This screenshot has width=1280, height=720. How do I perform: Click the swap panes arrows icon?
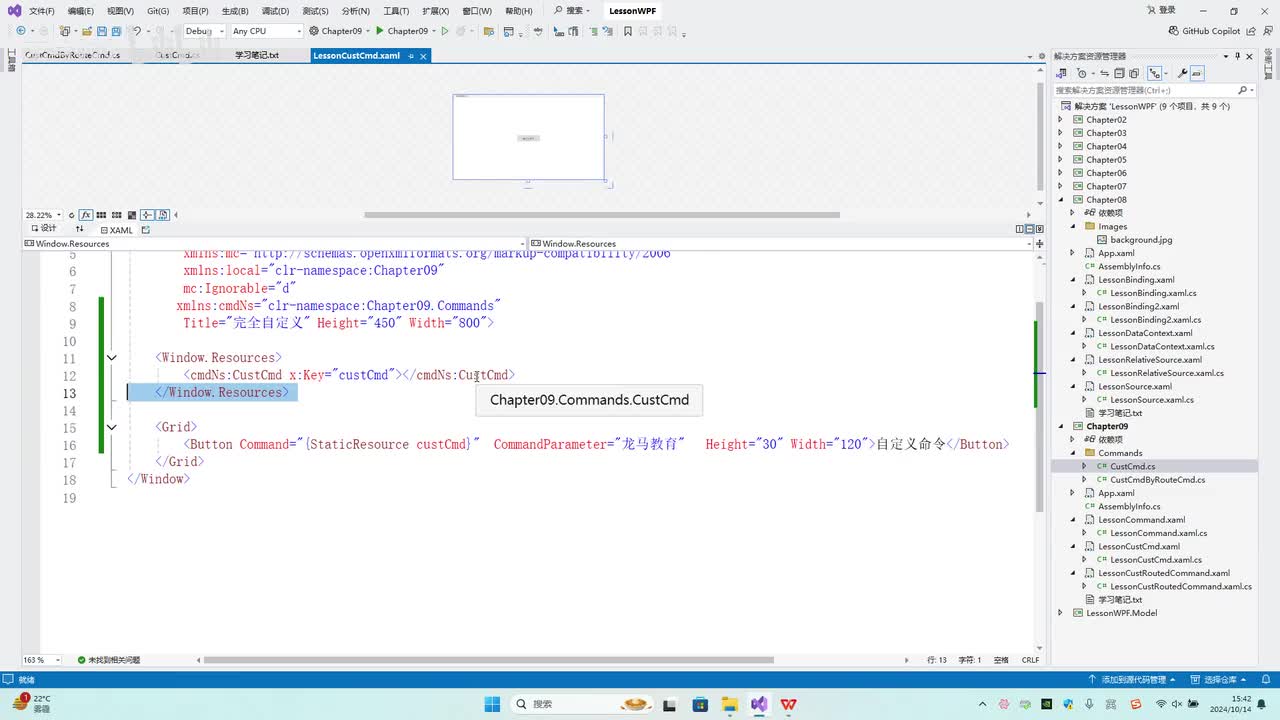[x=80, y=229]
